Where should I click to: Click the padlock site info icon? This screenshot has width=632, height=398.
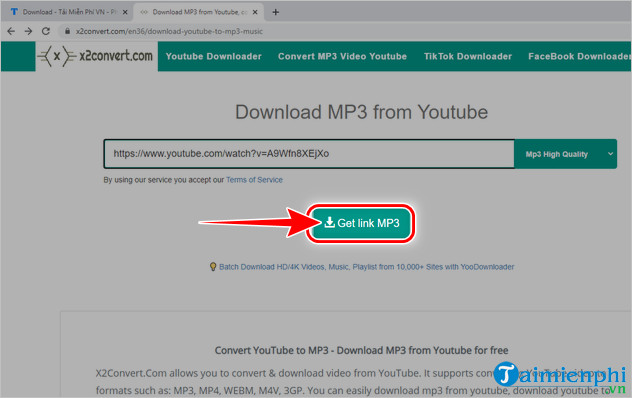pyautogui.click(x=67, y=31)
